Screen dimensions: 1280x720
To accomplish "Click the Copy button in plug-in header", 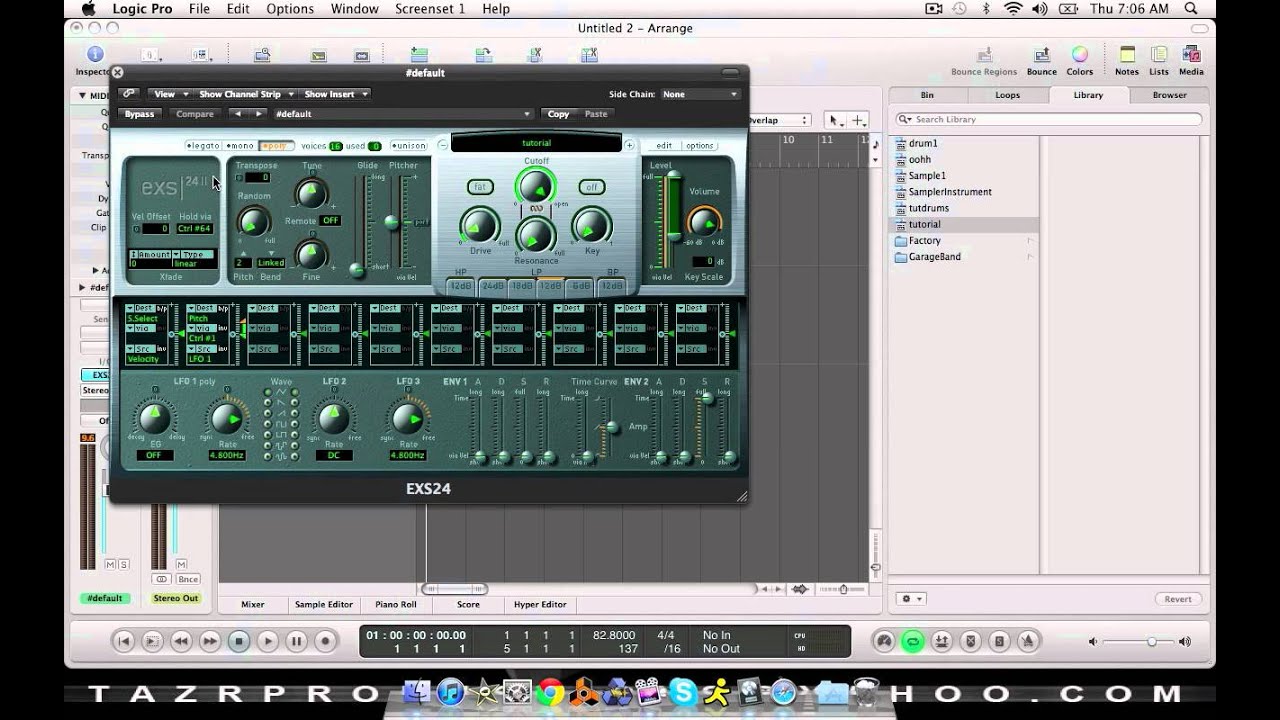I will click(558, 114).
